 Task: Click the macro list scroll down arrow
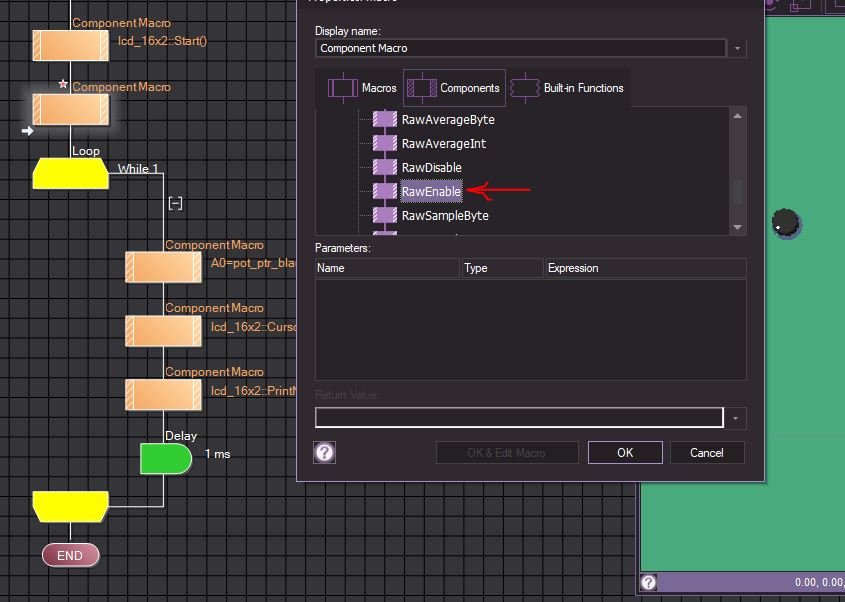pyautogui.click(x=738, y=227)
